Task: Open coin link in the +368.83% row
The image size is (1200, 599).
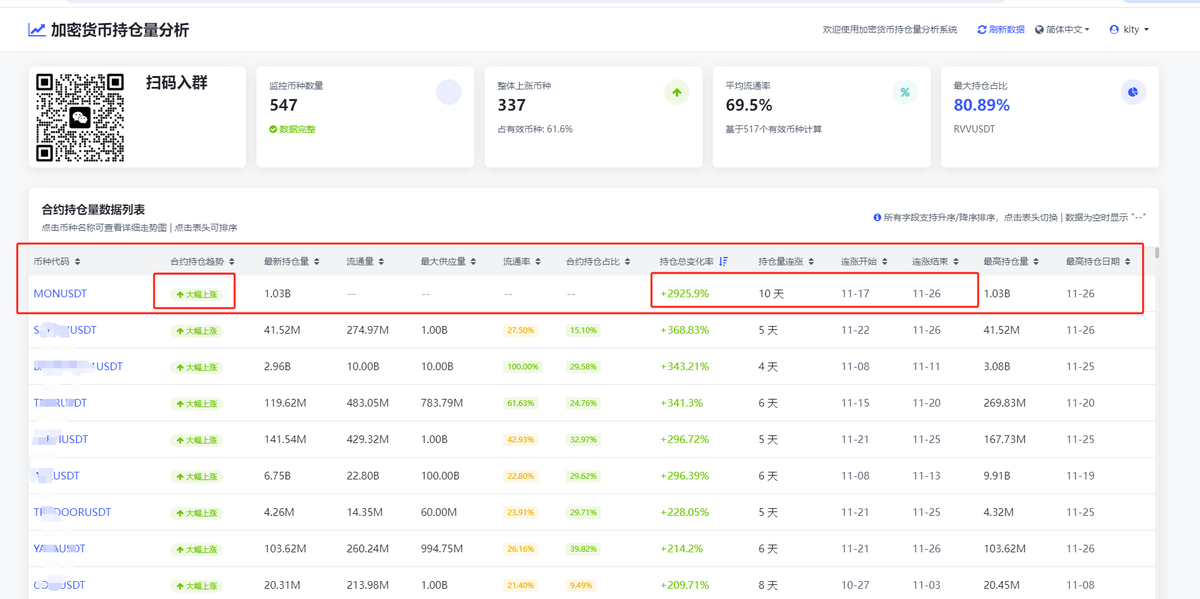Action: pos(65,330)
